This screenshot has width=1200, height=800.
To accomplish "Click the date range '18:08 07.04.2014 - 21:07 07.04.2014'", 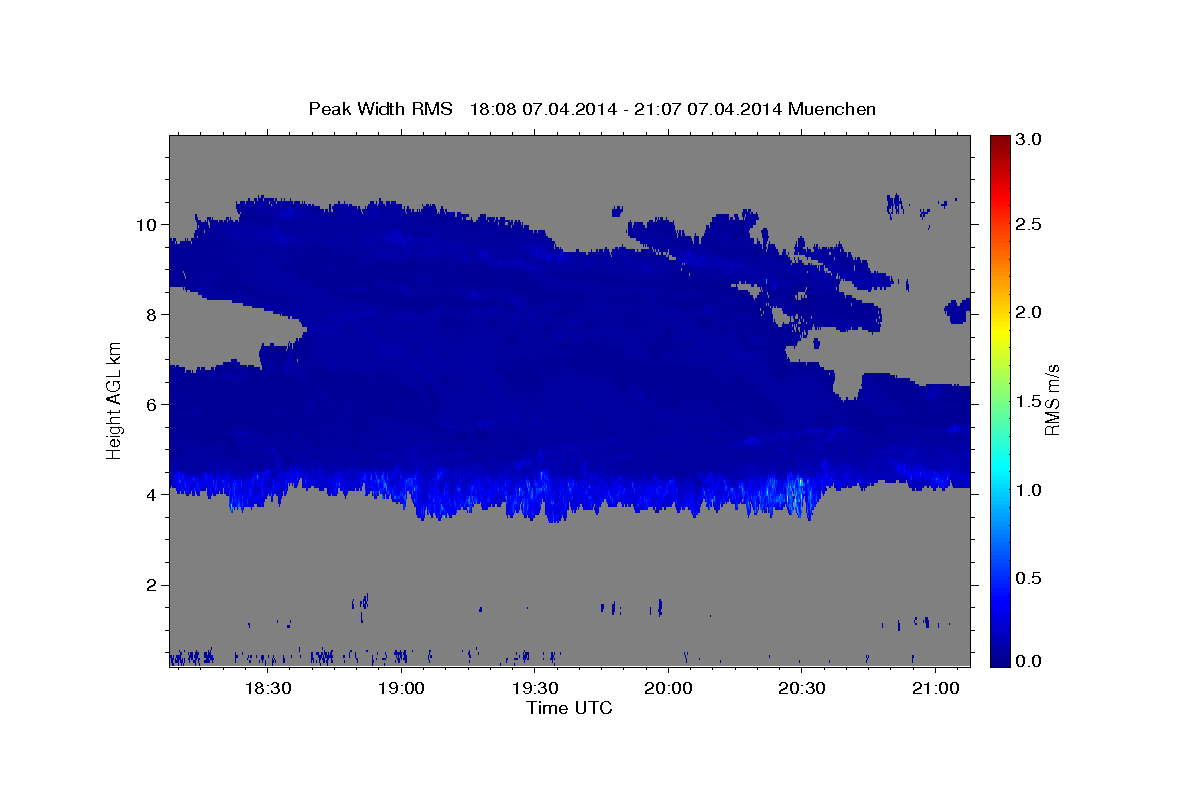I will [626, 109].
